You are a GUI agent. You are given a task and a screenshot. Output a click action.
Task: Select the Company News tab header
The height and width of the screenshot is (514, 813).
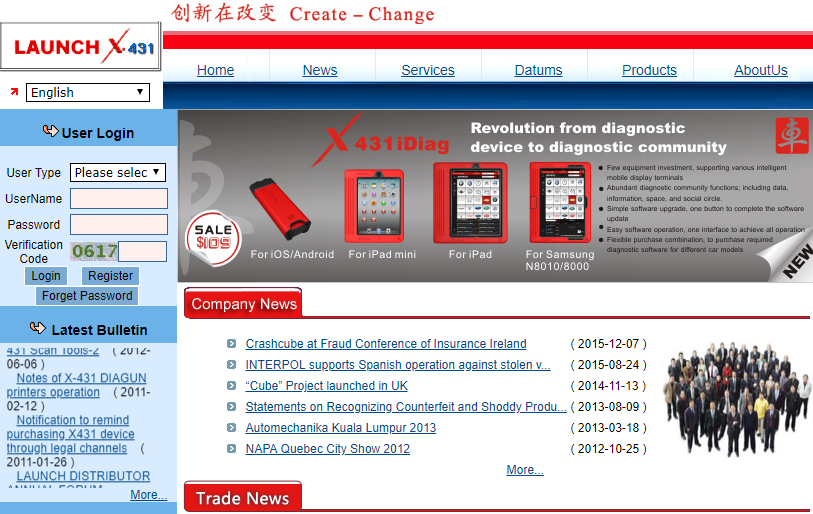243,303
